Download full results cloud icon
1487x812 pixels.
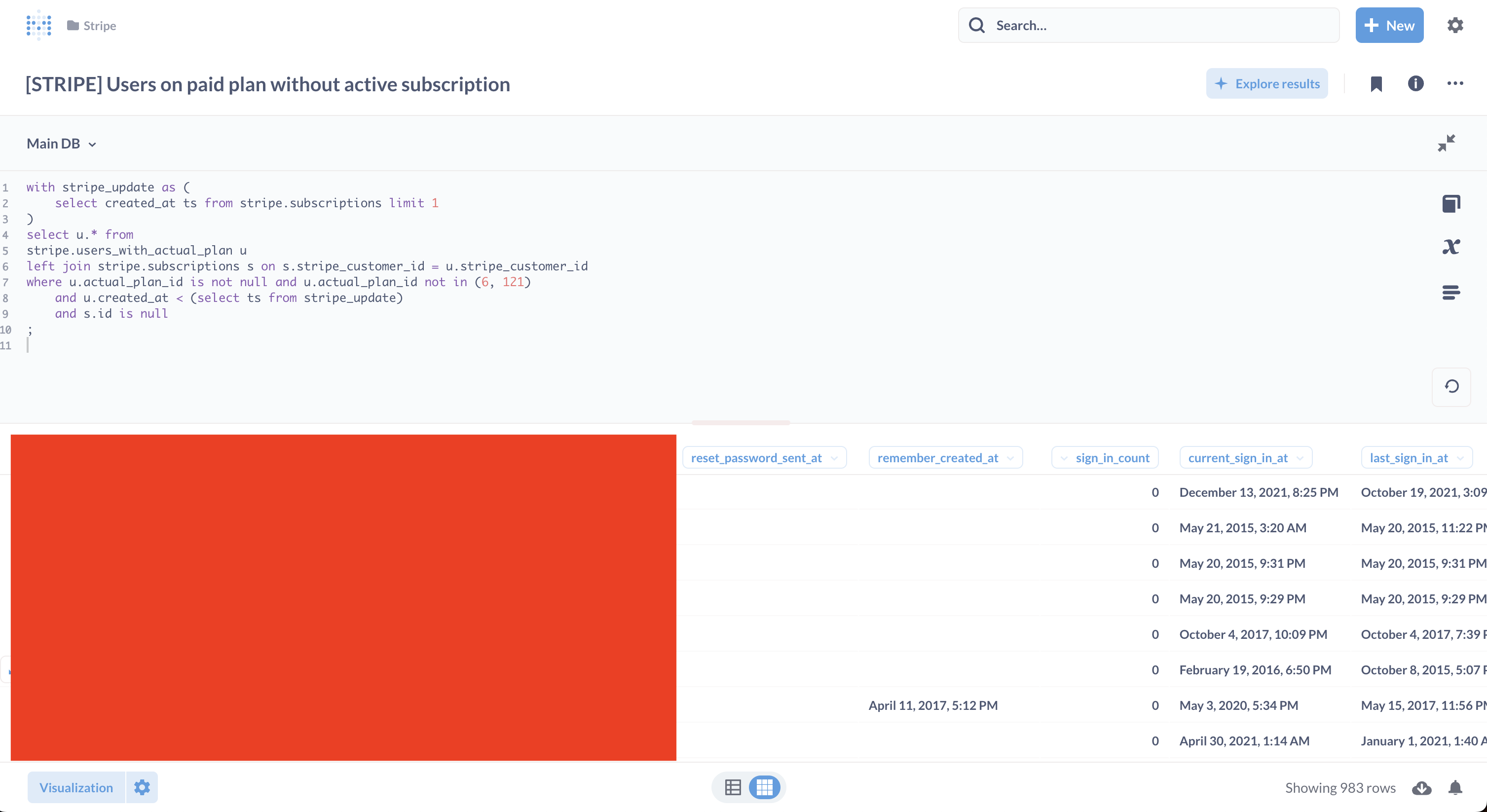(1421, 788)
